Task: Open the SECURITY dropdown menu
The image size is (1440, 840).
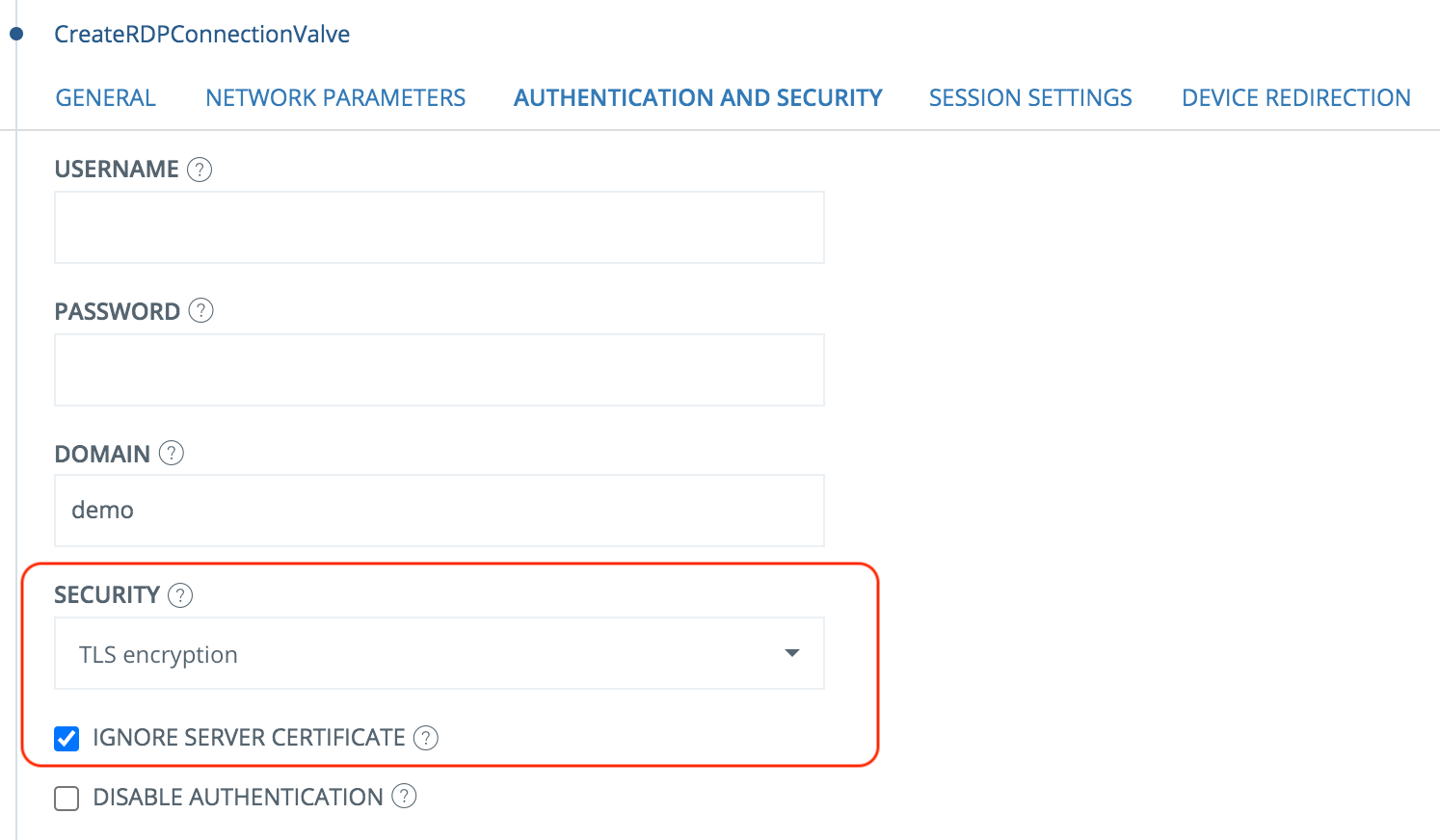Action: coord(439,653)
